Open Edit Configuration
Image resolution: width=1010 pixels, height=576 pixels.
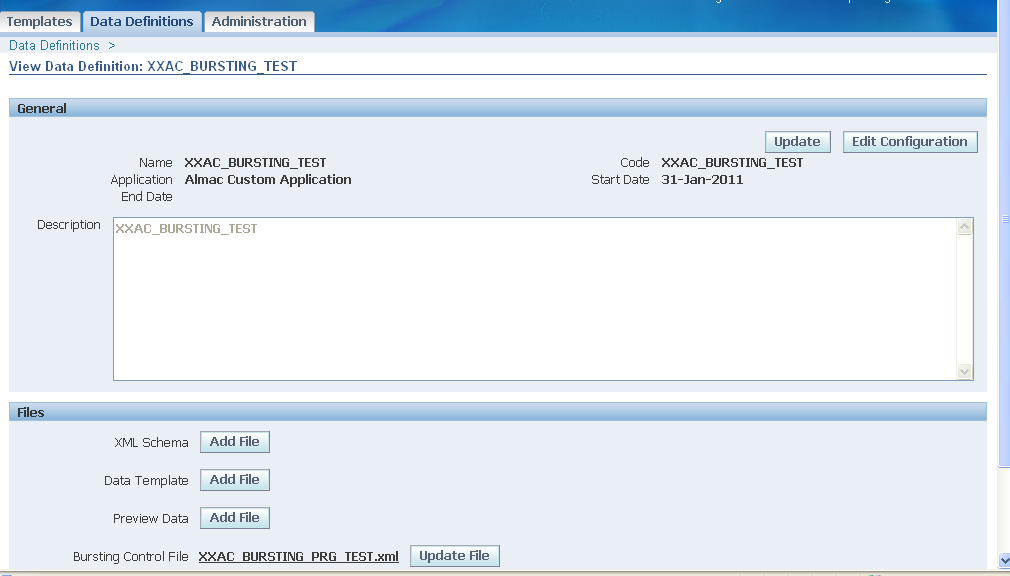pos(910,142)
